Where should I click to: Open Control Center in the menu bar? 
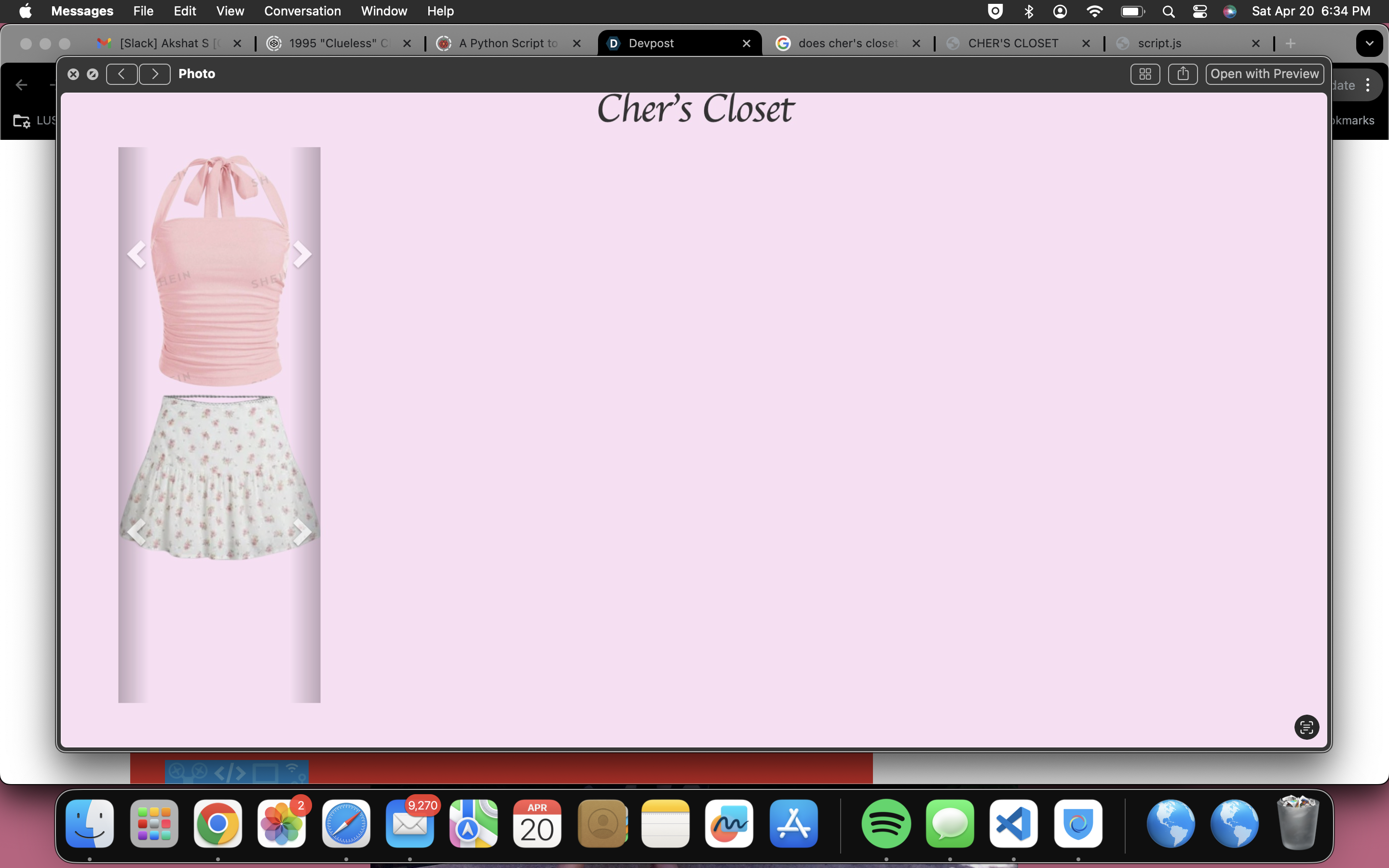click(1199, 11)
